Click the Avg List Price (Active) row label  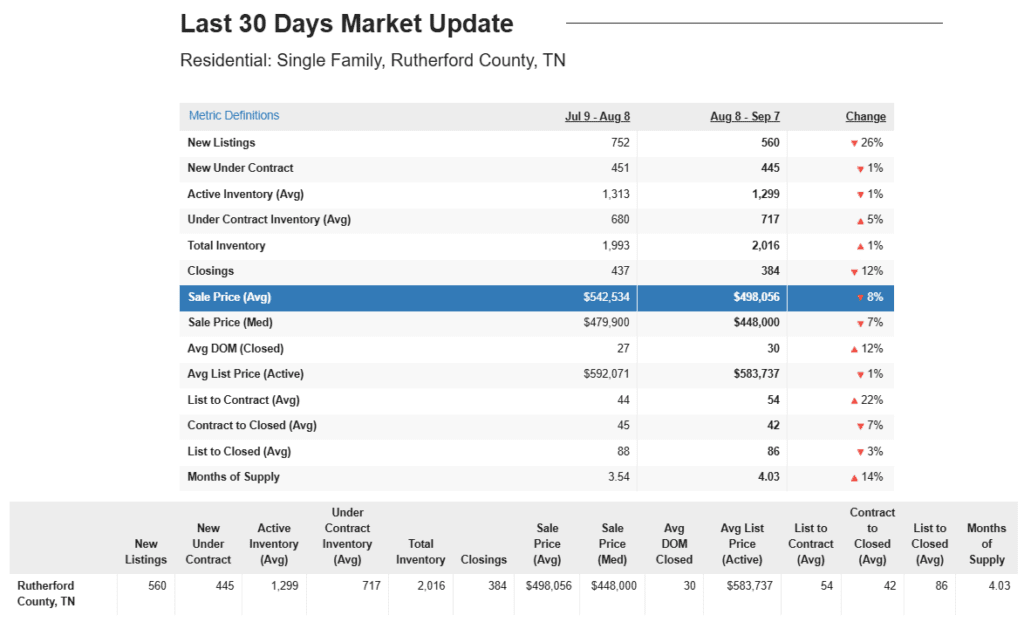click(x=245, y=374)
